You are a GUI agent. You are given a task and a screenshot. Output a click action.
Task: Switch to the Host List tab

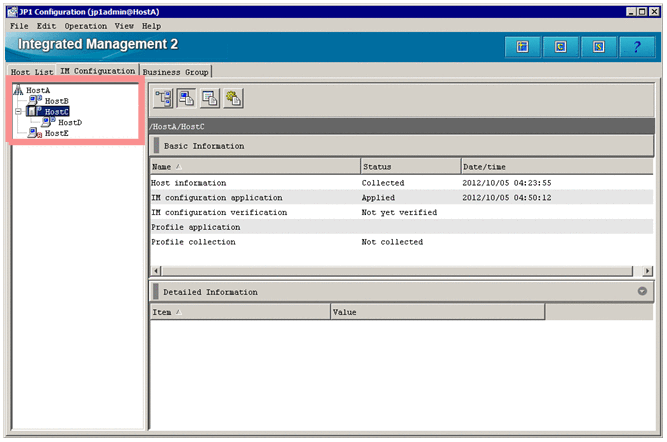pos(31,72)
